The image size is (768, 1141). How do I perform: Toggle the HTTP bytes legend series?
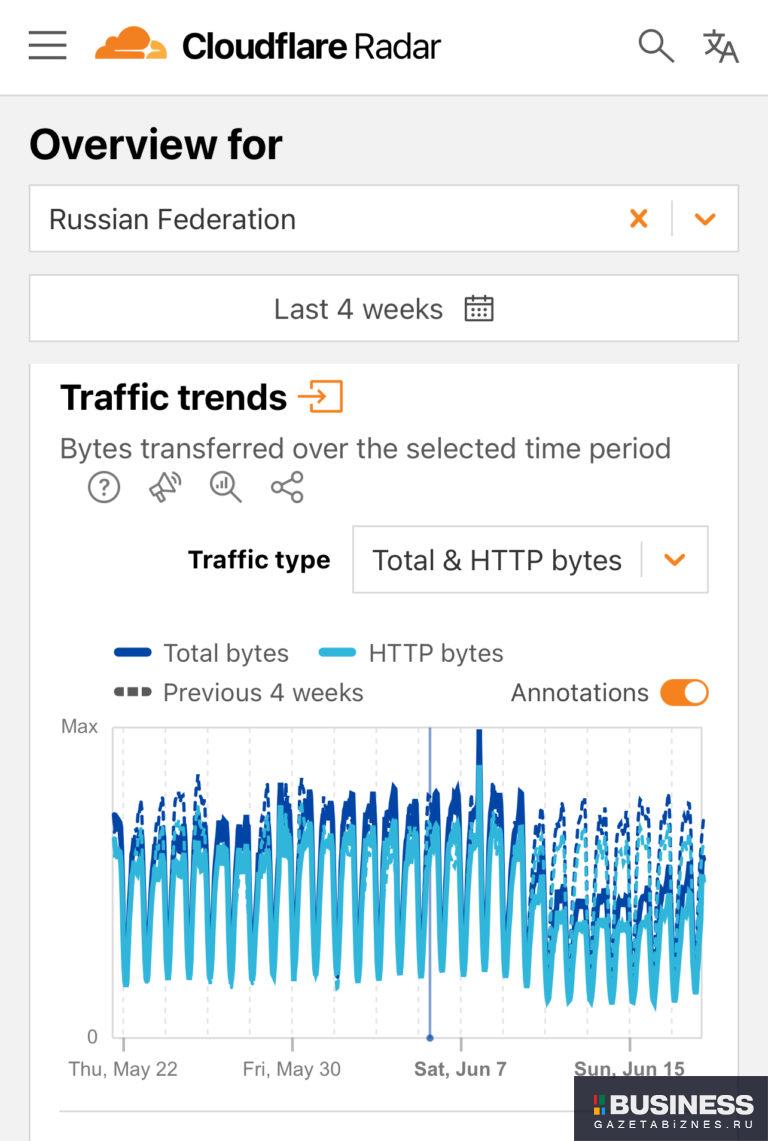(x=411, y=653)
